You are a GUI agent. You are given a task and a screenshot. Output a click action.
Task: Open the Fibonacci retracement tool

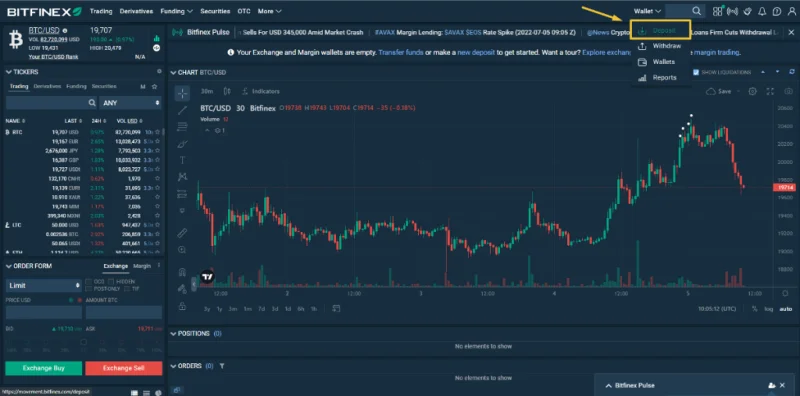pyautogui.click(x=183, y=127)
